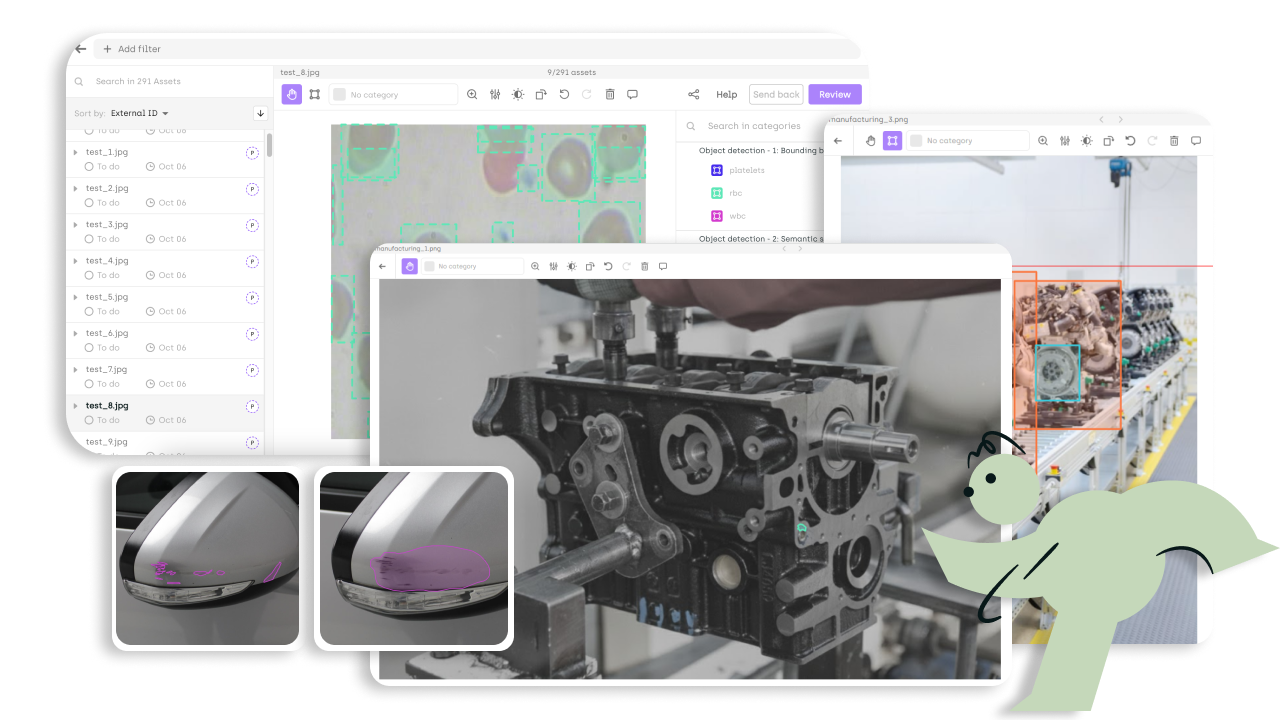
Task: Select test_7.jpg in the asset list
Action: 166,376
